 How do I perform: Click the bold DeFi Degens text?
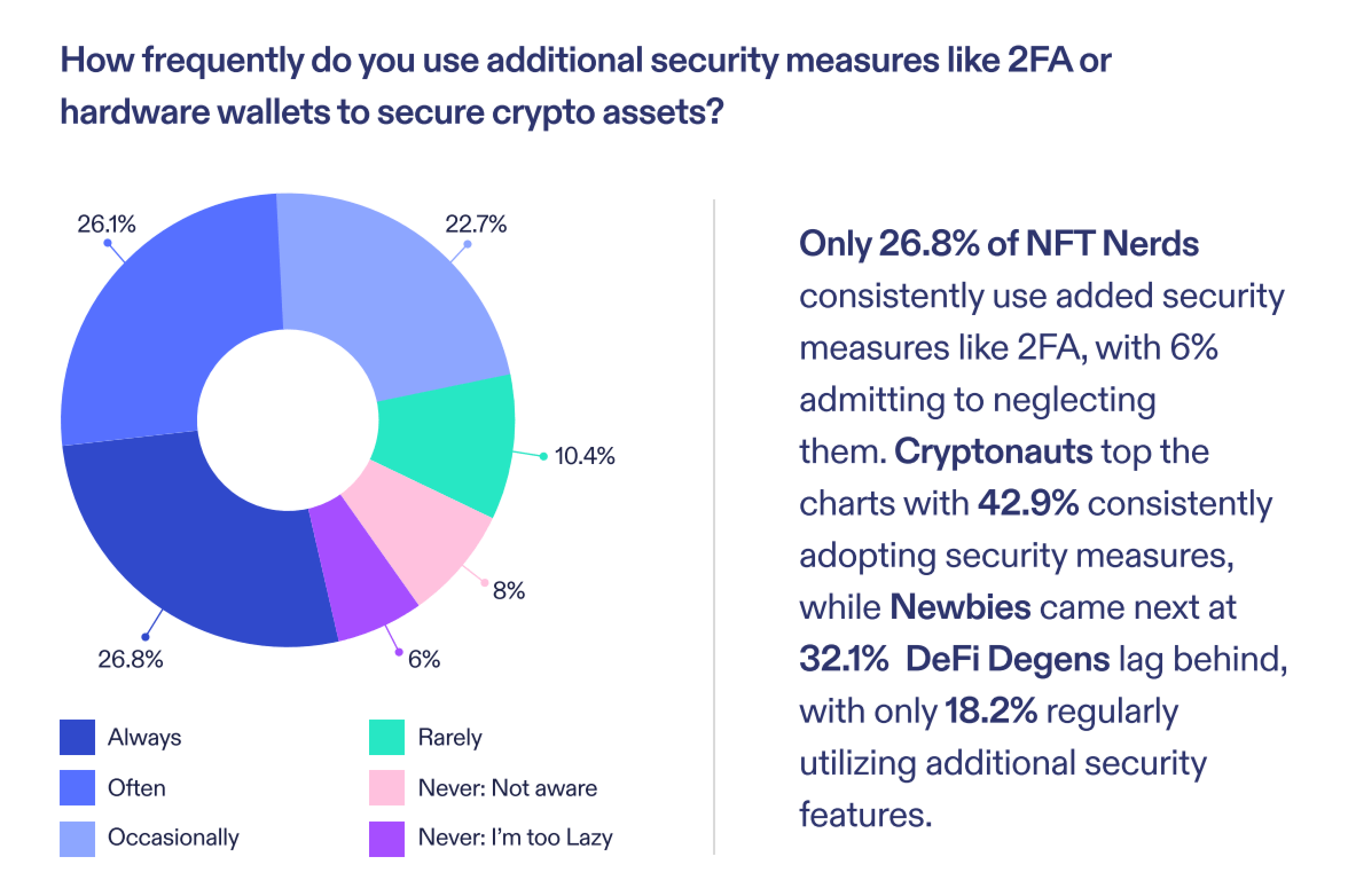(x=1008, y=659)
